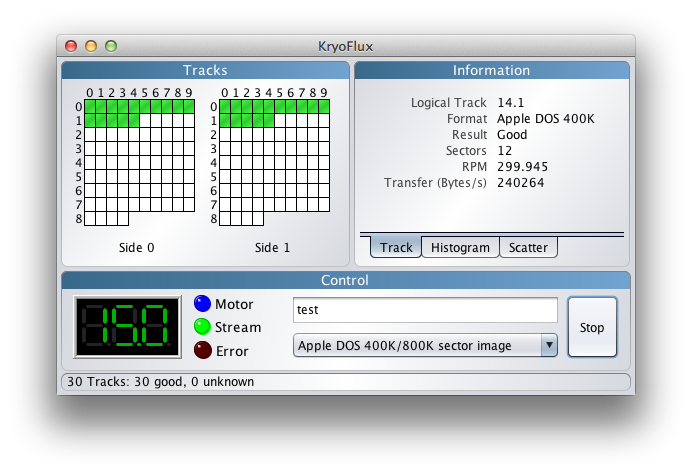The width and height of the screenshot is (692, 474).
Task: Click the green zoom window button
Action: click(111, 46)
